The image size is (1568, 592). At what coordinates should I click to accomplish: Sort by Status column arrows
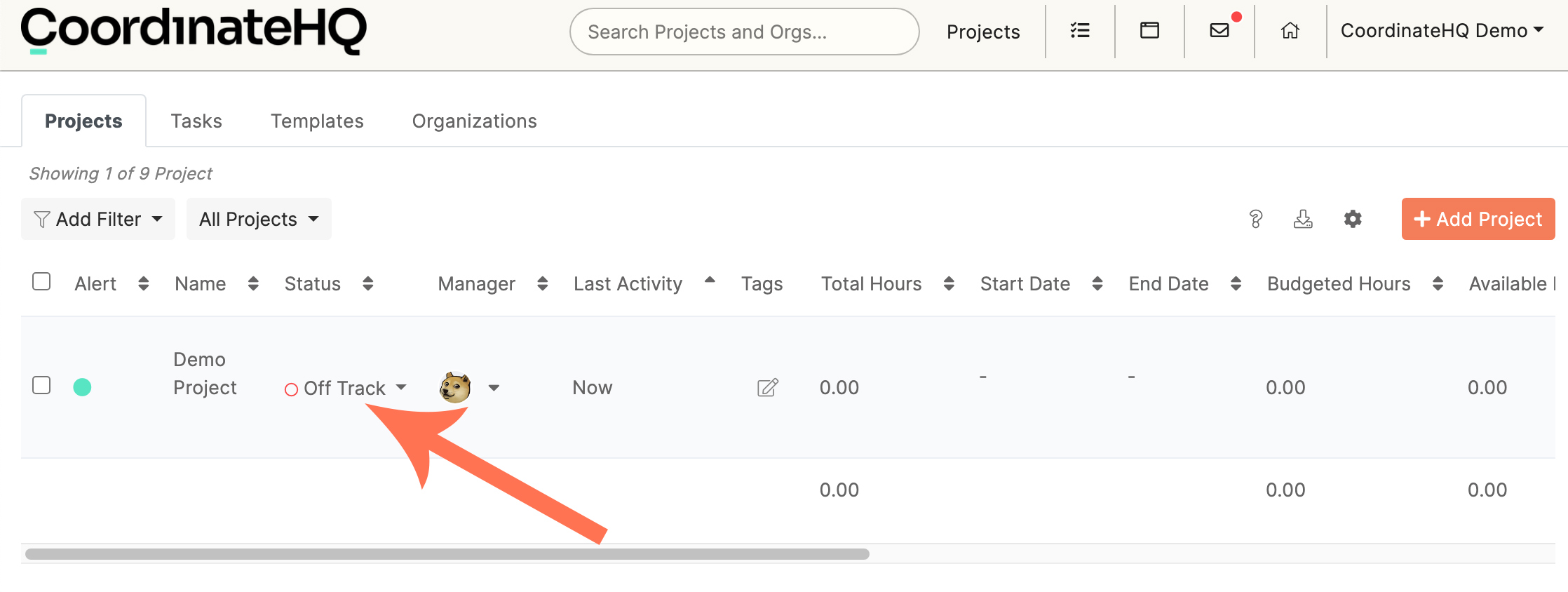pyautogui.click(x=368, y=283)
